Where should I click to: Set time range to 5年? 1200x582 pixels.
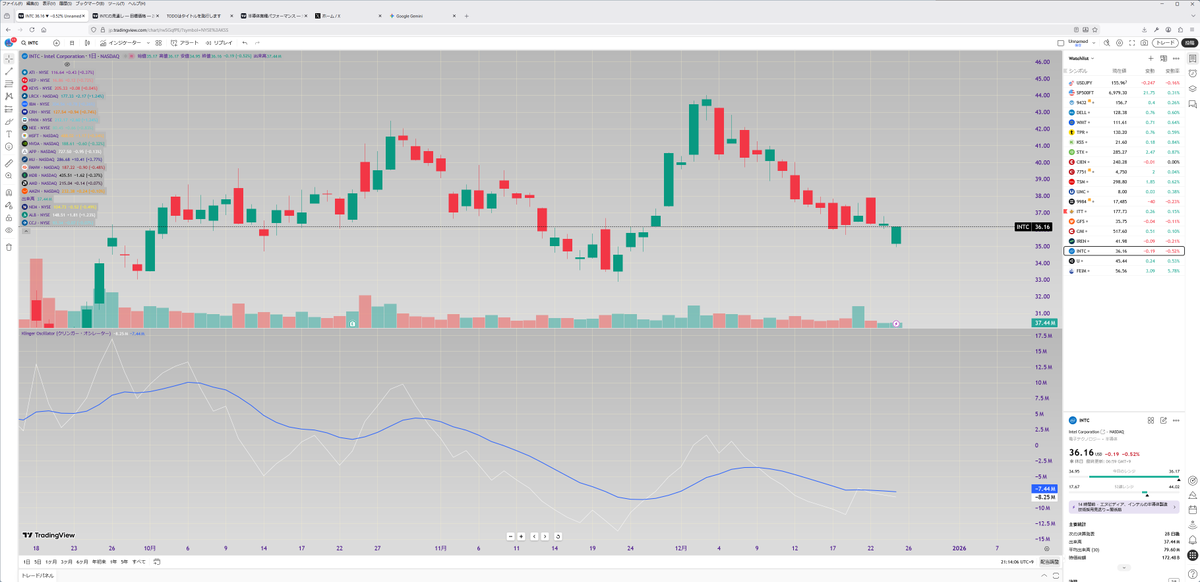pyautogui.click(x=124, y=562)
